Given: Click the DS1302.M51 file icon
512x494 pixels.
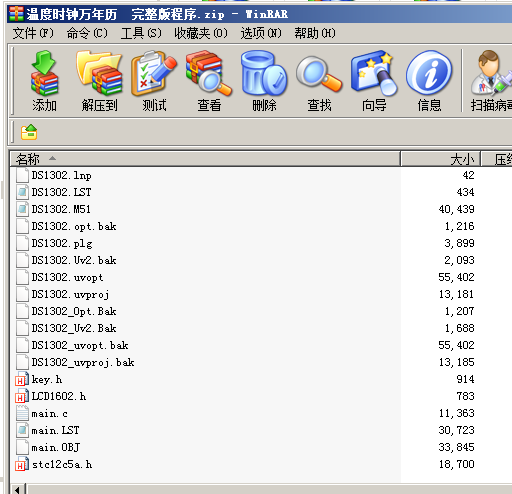Looking at the screenshot, I should tap(22, 209).
